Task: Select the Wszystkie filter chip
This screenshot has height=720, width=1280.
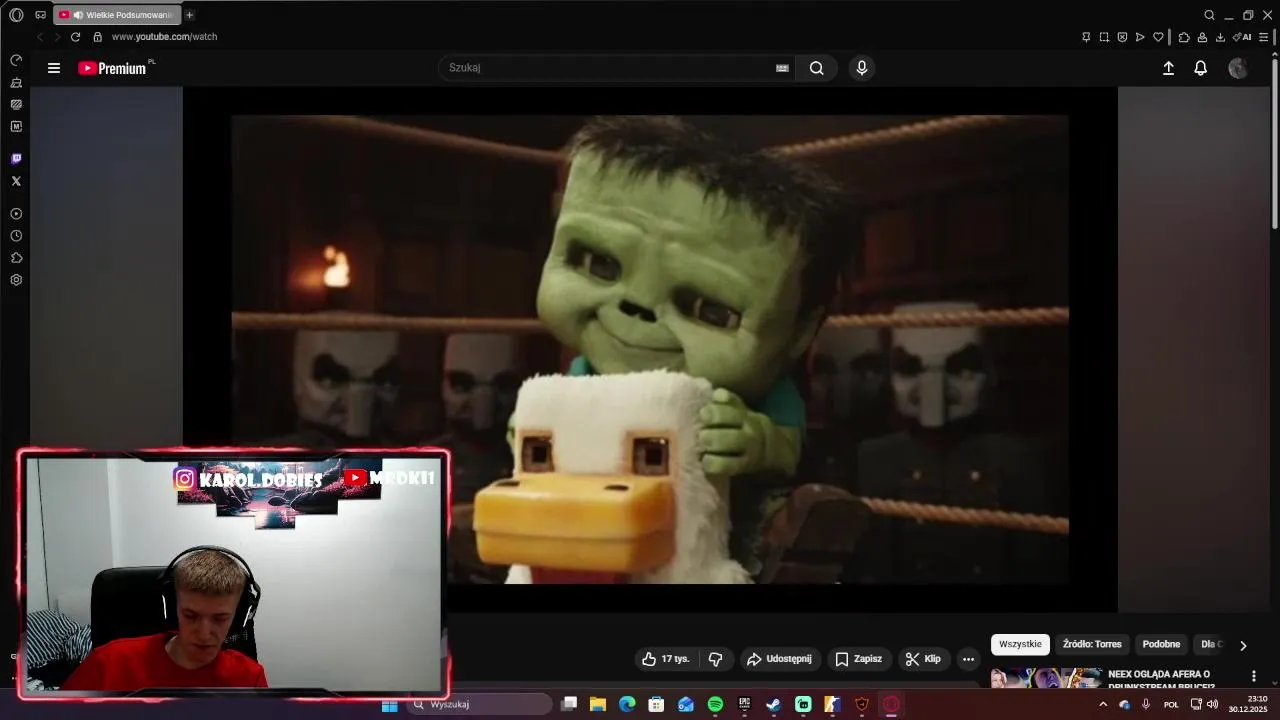Action: (1020, 644)
